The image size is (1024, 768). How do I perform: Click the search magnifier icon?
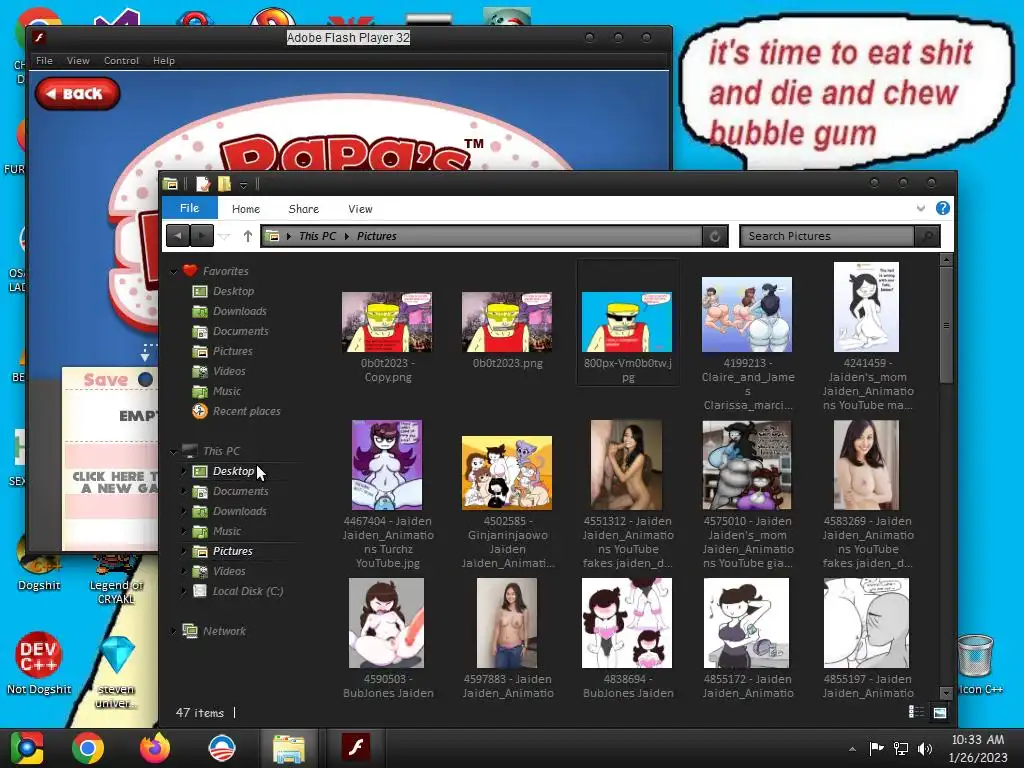click(927, 236)
